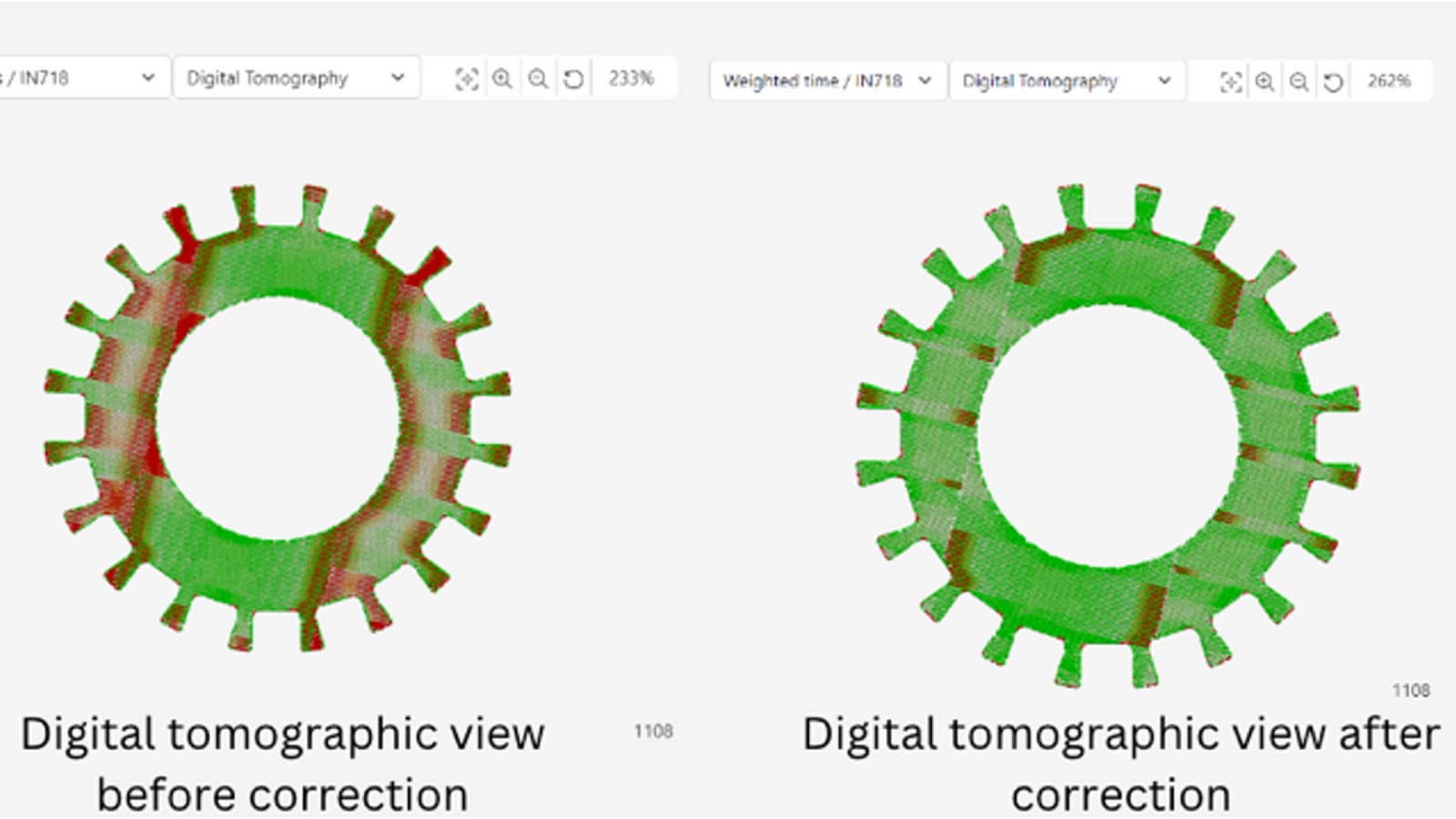The height and width of the screenshot is (819, 1456).
Task: Zoom in on the after-correction view
Action: (x=1264, y=82)
